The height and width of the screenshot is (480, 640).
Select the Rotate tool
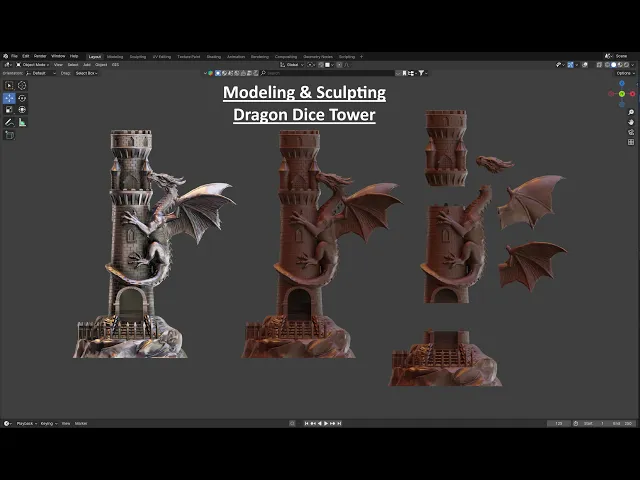click(x=22, y=98)
